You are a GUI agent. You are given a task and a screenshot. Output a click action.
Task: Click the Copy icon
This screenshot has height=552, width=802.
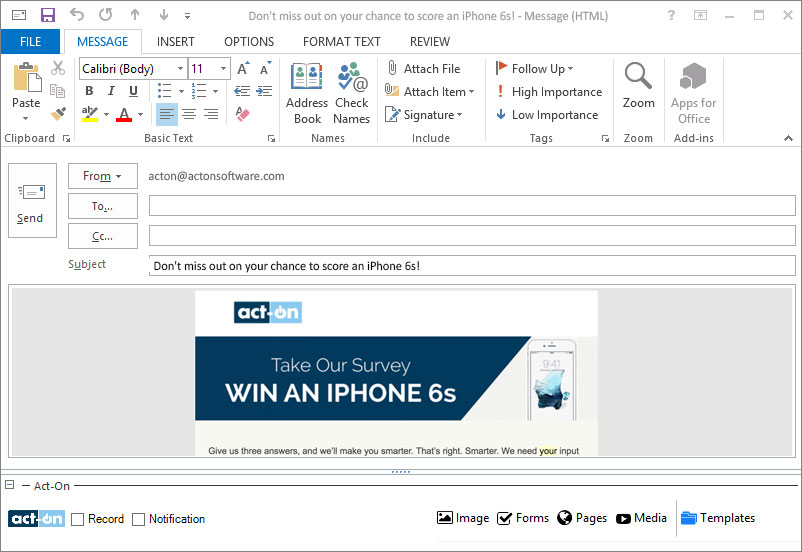pos(57,91)
